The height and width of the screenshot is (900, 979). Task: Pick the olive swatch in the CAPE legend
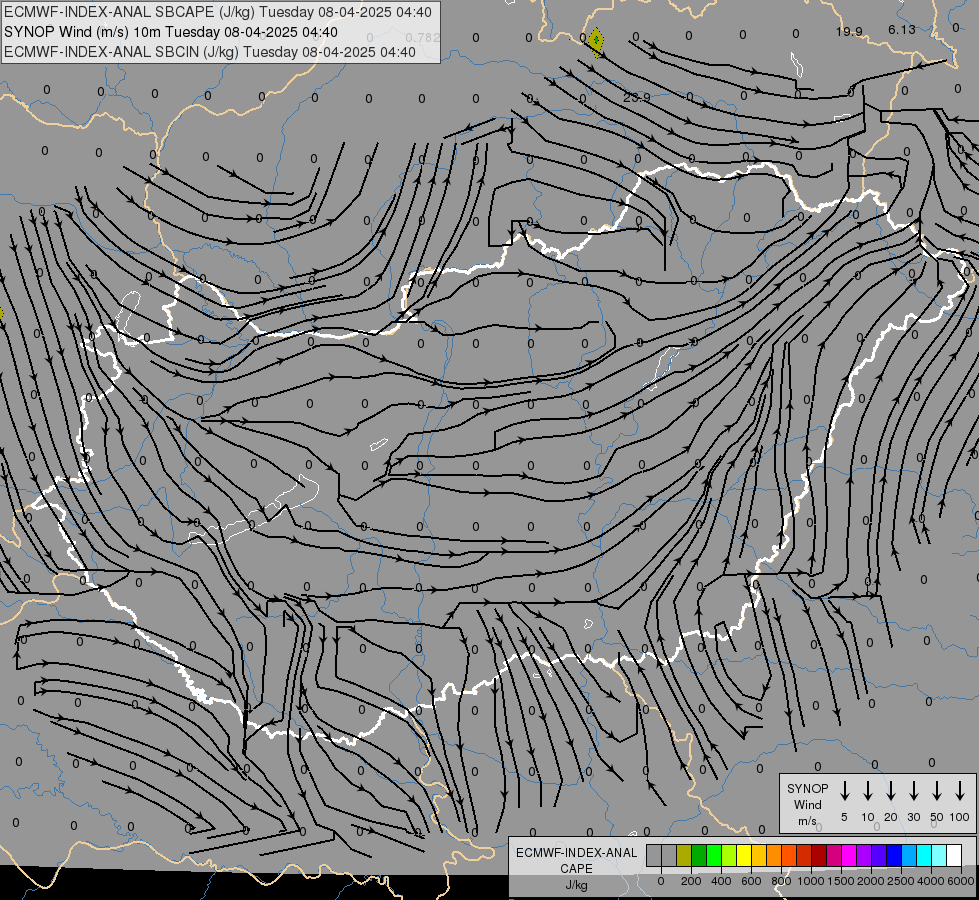coord(684,856)
